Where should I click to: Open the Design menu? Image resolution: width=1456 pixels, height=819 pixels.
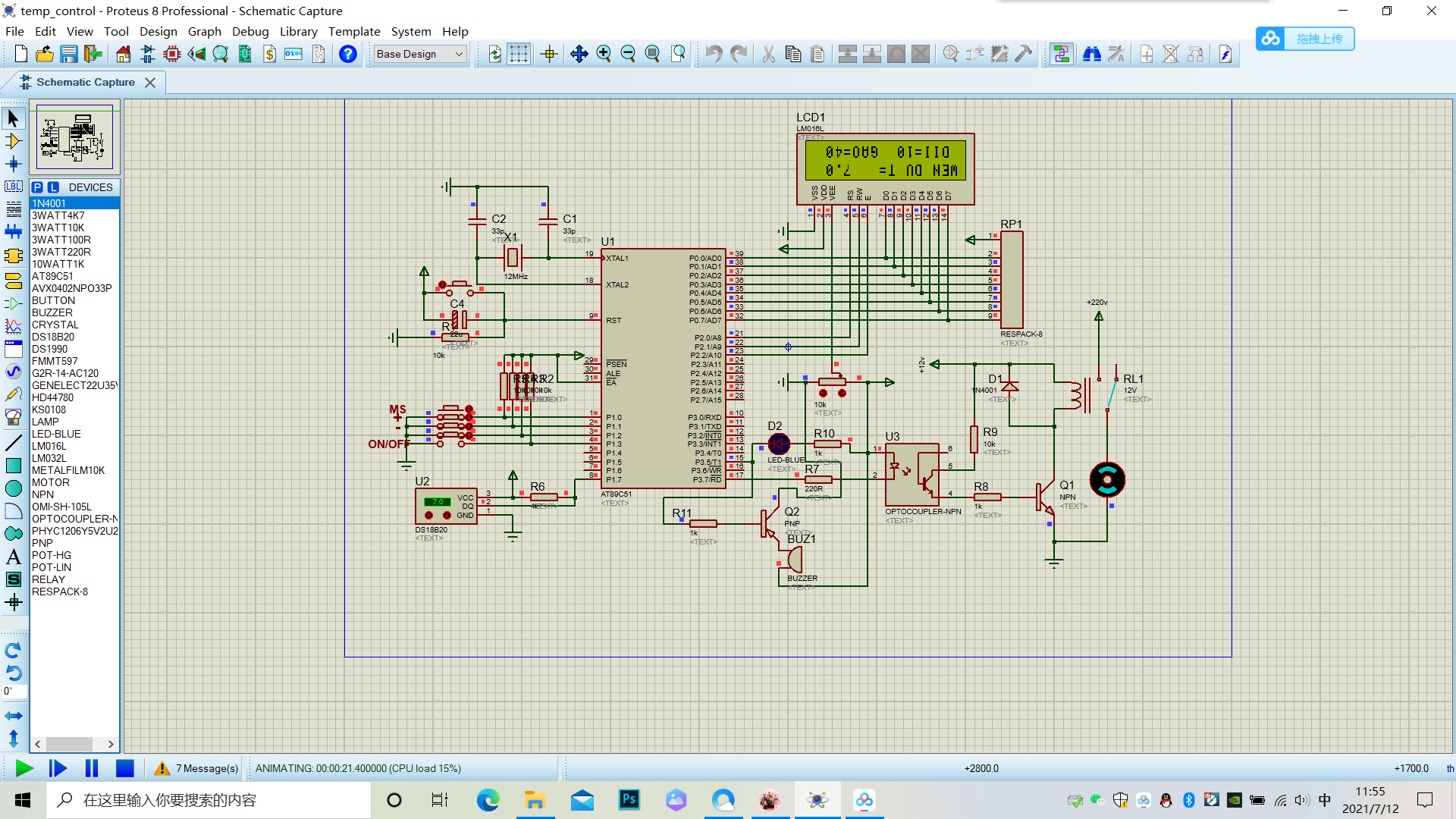pos(158,31)
